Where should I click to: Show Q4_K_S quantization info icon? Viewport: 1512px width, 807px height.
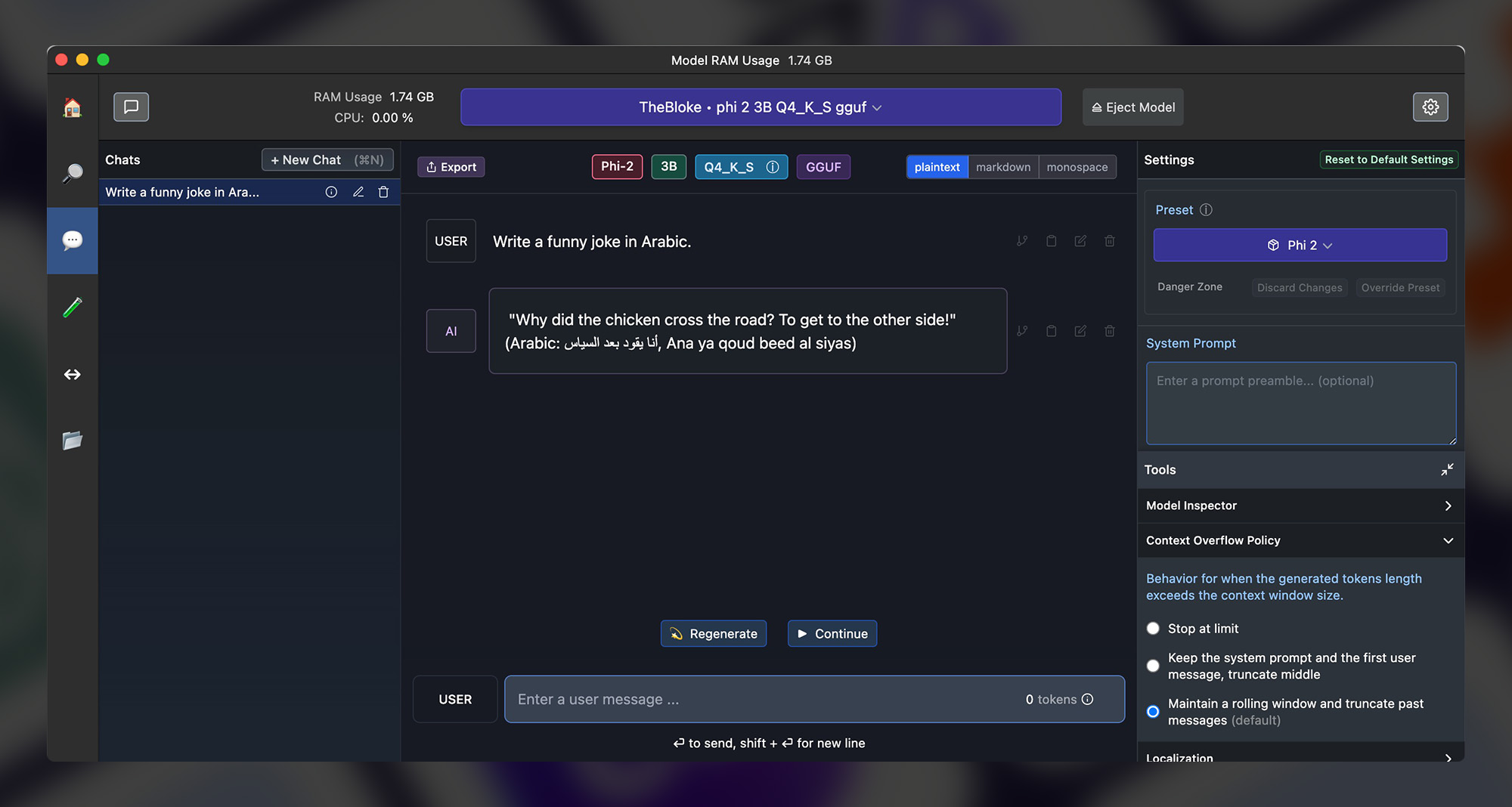coord(772,167)
